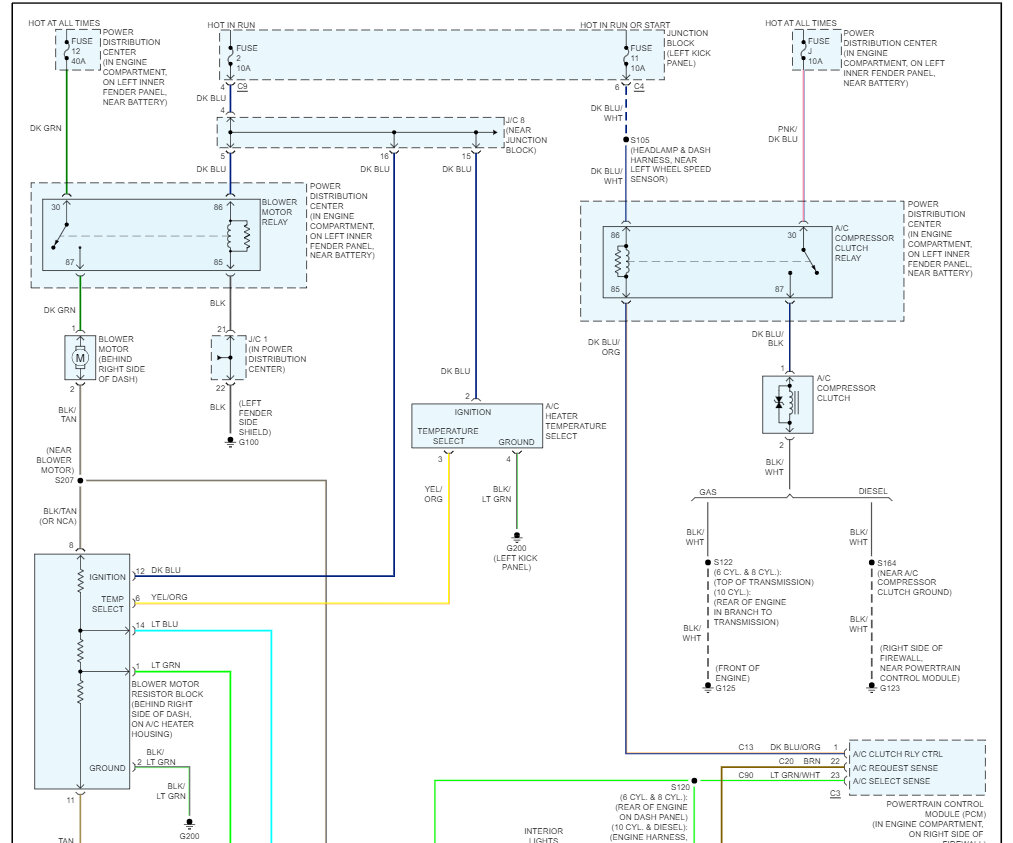
Task: Click the A/C compressor clutch relay switch contact
Action: click(x=810, y=261)
